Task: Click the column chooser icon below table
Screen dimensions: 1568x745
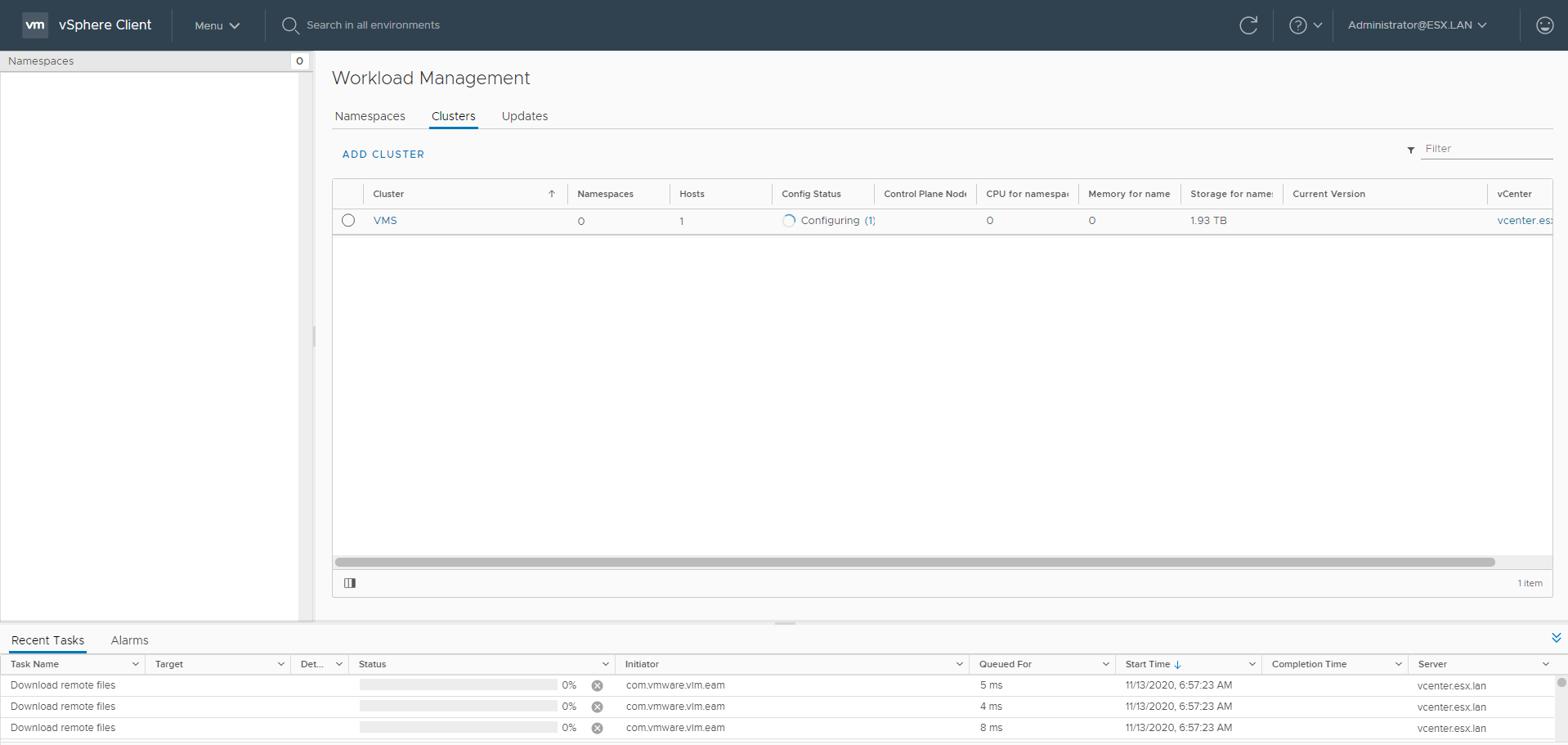Action: [350, 583]
